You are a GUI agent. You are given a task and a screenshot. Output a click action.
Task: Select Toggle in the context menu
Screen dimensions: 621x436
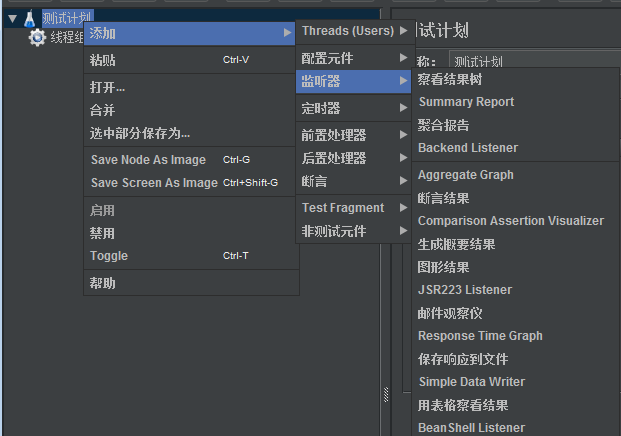tap(189, 256)
